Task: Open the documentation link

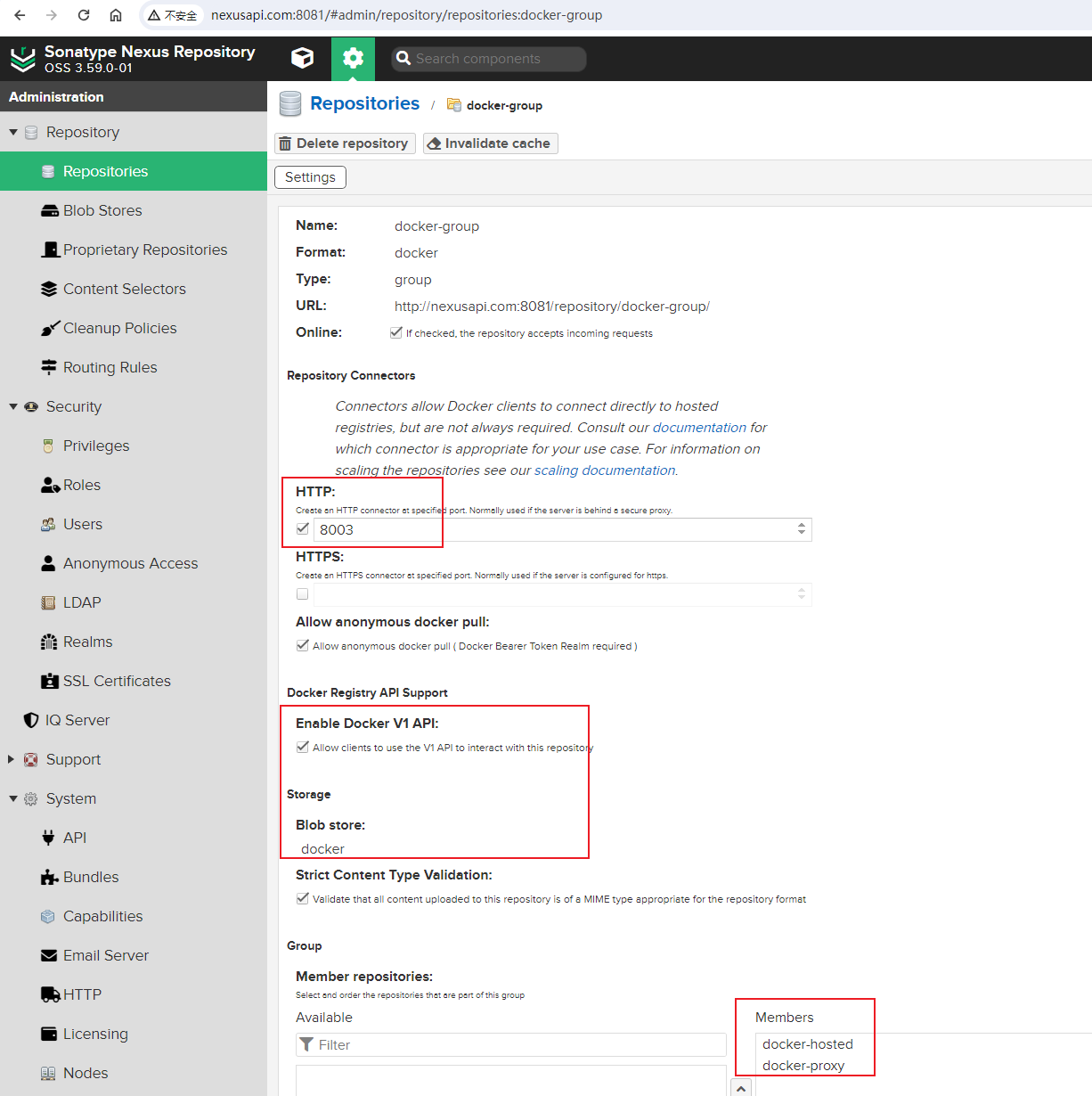Action: point(699,428)
